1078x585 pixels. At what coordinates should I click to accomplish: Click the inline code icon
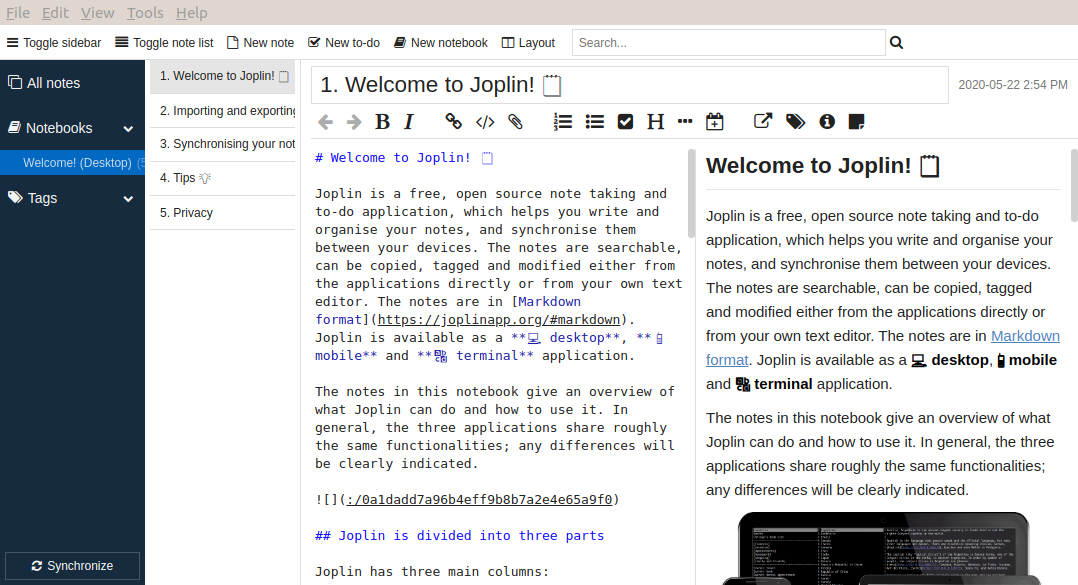(x=485, y=122)
